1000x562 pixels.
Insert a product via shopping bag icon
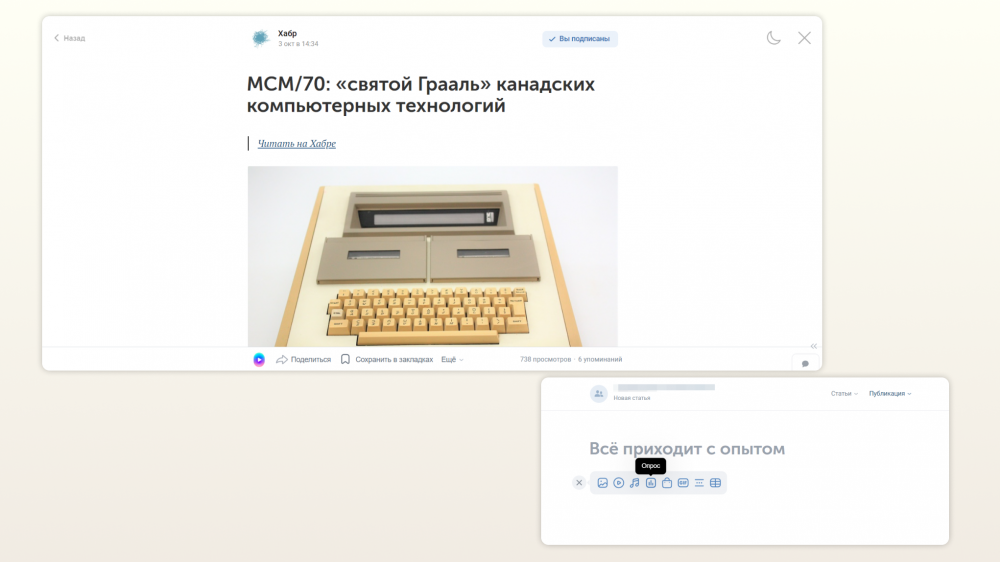(x=667, y=483)
